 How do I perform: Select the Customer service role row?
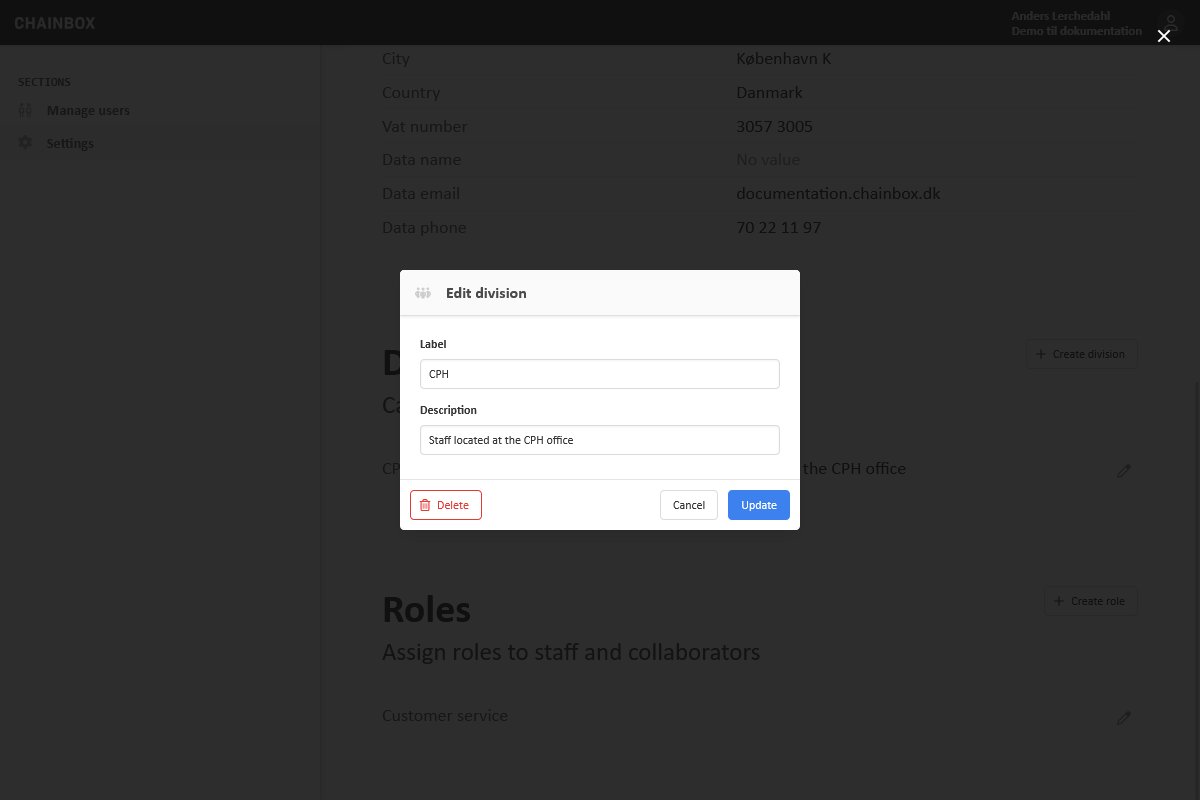click(x=760, y=716)
